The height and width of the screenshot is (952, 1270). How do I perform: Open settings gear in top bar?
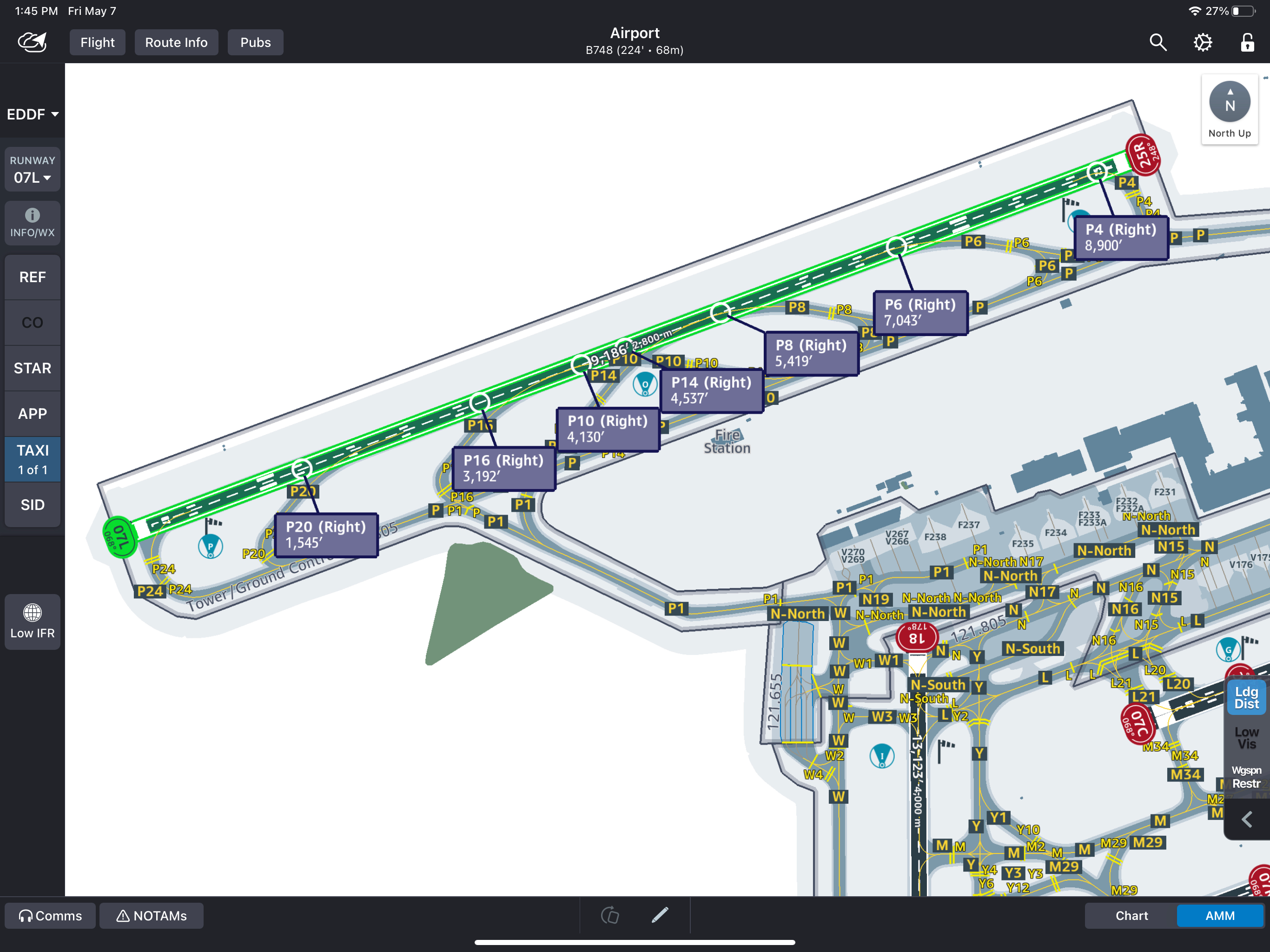[1202, 42]
